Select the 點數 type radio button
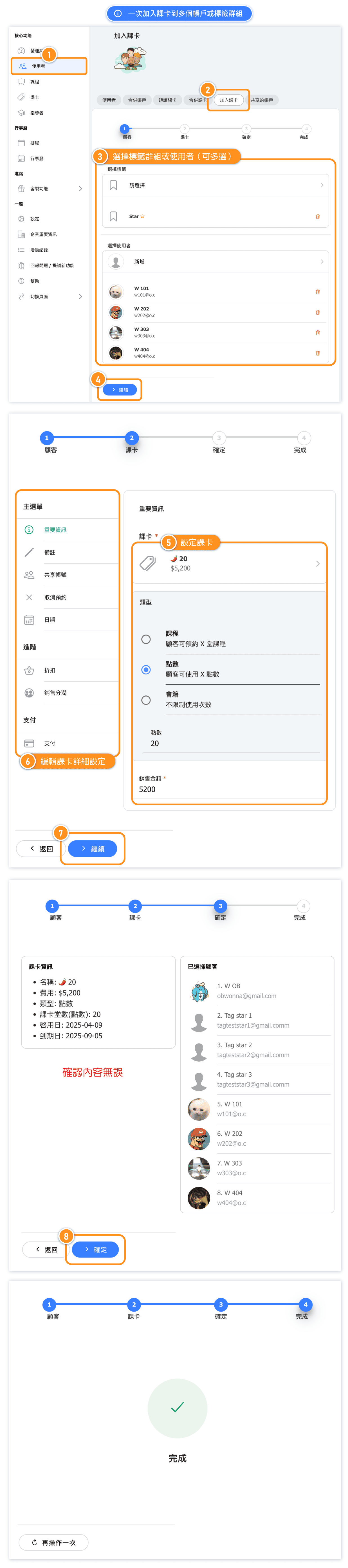The height and width of the screenshot is (1568, 348). [x=146, y=670]
